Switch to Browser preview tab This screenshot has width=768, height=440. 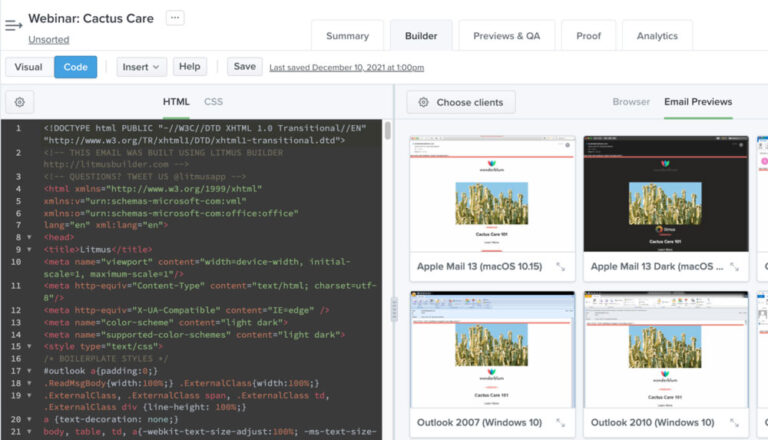(631, 102)
